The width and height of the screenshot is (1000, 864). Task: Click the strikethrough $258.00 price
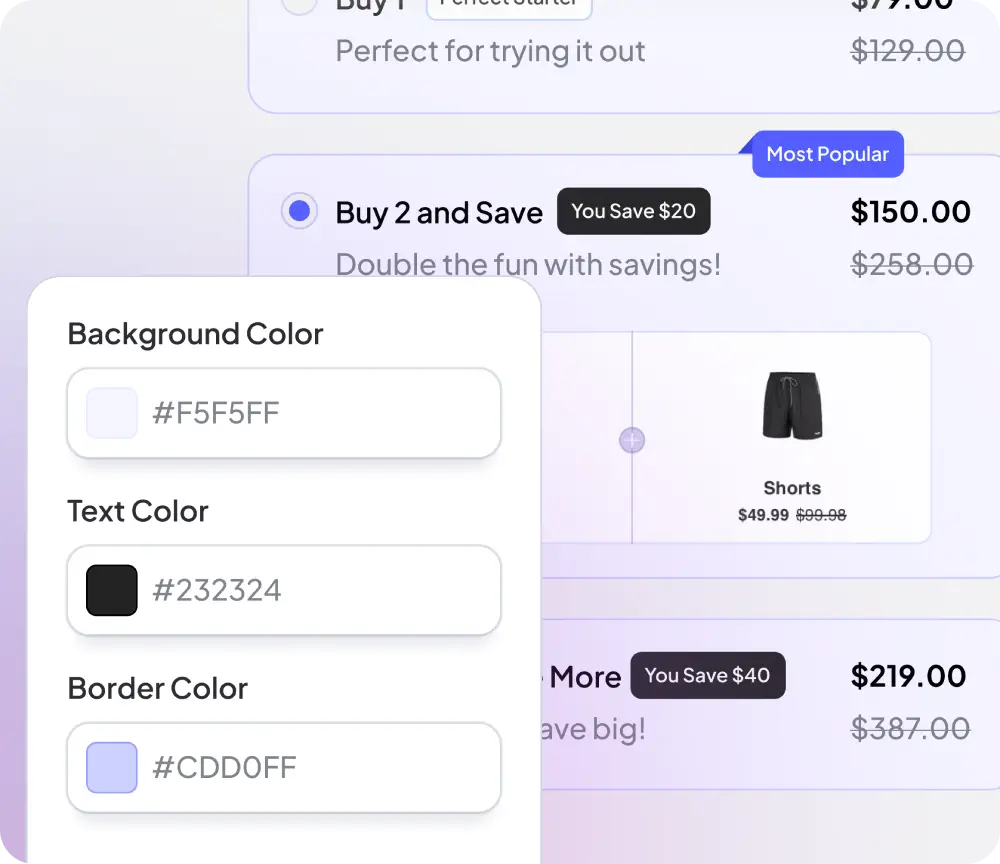point(912,264)
